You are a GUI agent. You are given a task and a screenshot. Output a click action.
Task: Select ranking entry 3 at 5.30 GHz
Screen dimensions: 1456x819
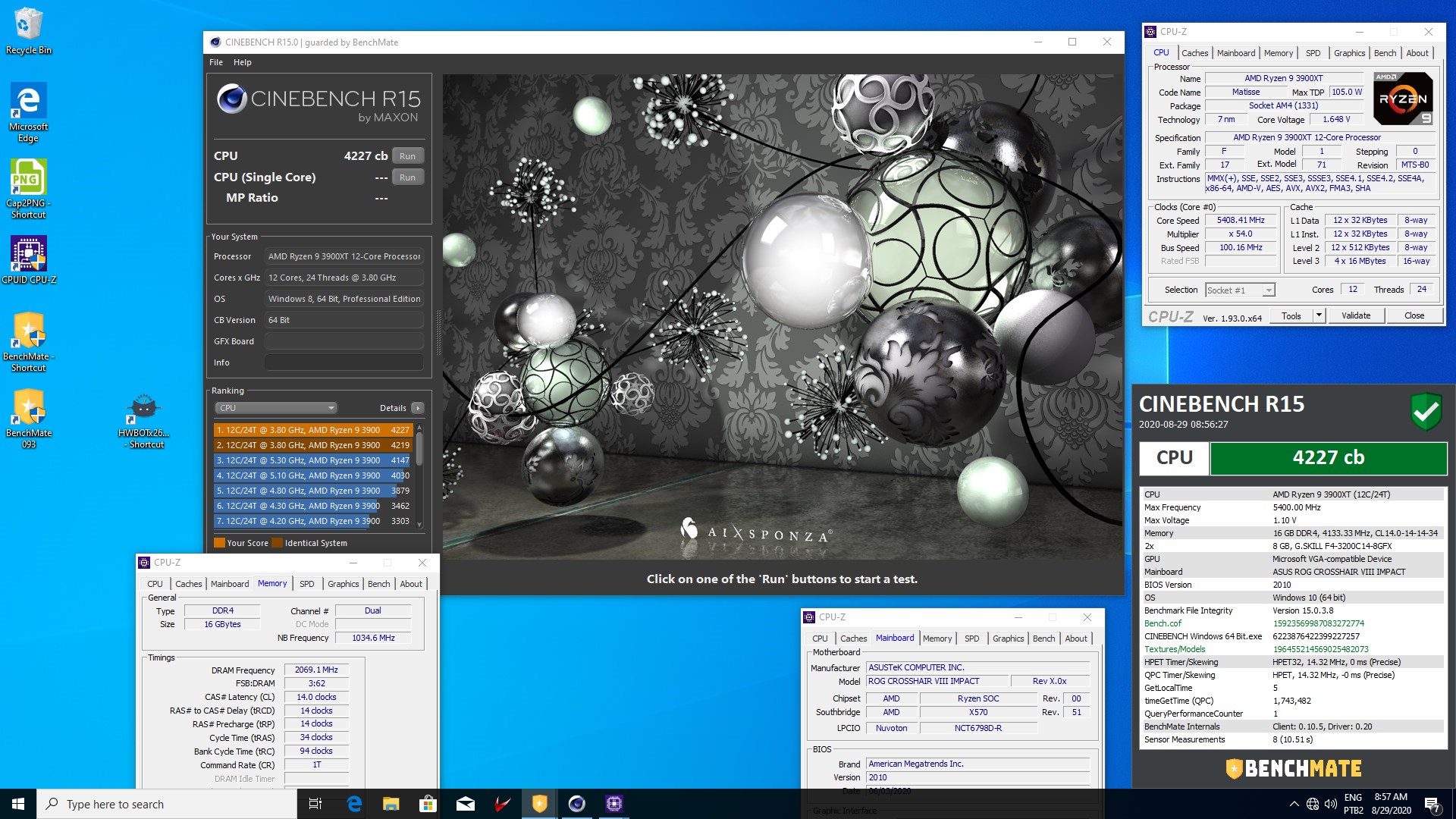point(314,460)
